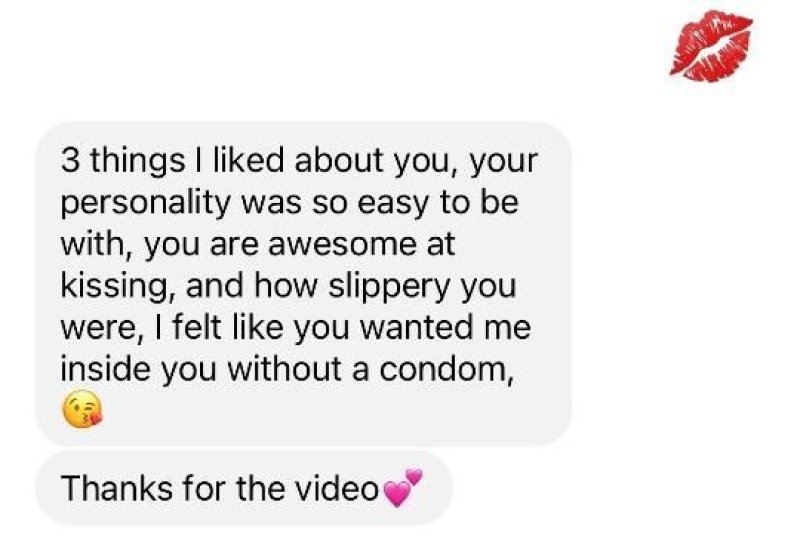800x548 pixels.
Task: Click the word "Thanks" in second bubble
Action: pos(117,488)
